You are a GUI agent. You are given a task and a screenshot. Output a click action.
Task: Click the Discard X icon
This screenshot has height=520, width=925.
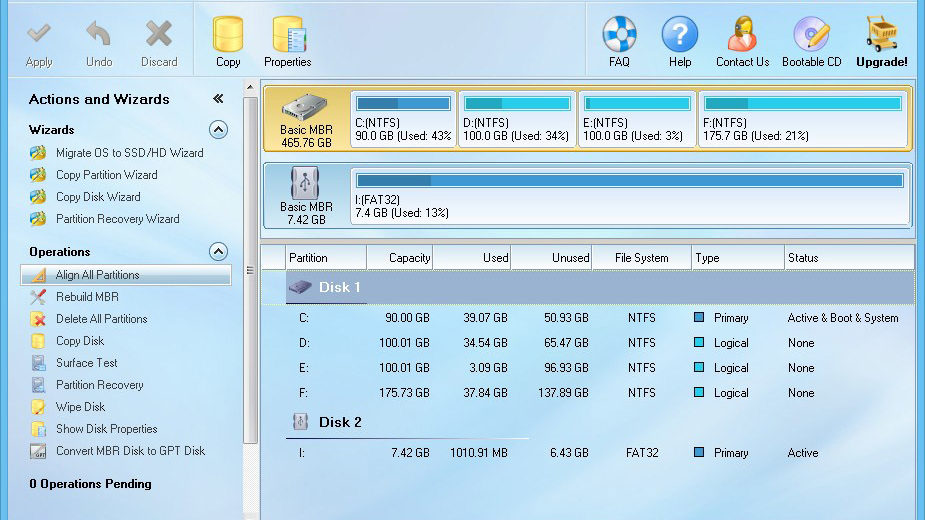coord(159,35)
